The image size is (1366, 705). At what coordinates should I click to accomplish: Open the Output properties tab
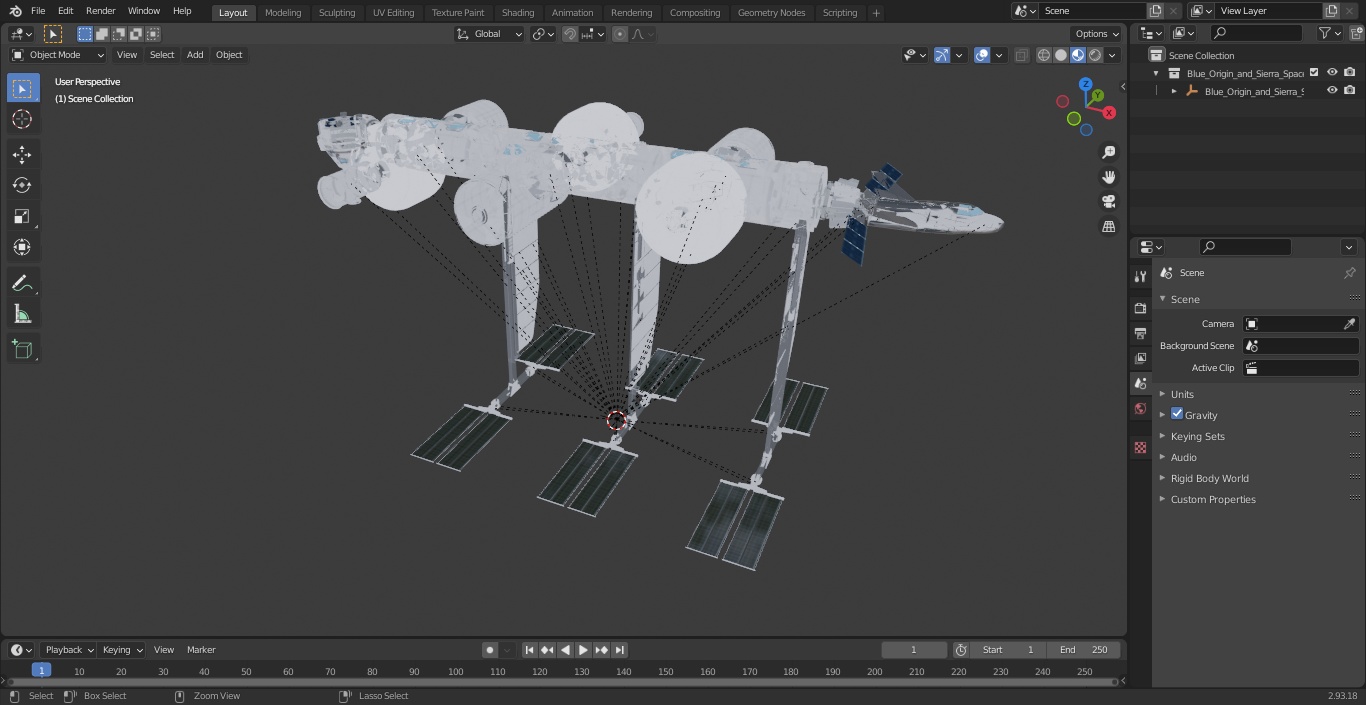click(x=1140, y=333)
